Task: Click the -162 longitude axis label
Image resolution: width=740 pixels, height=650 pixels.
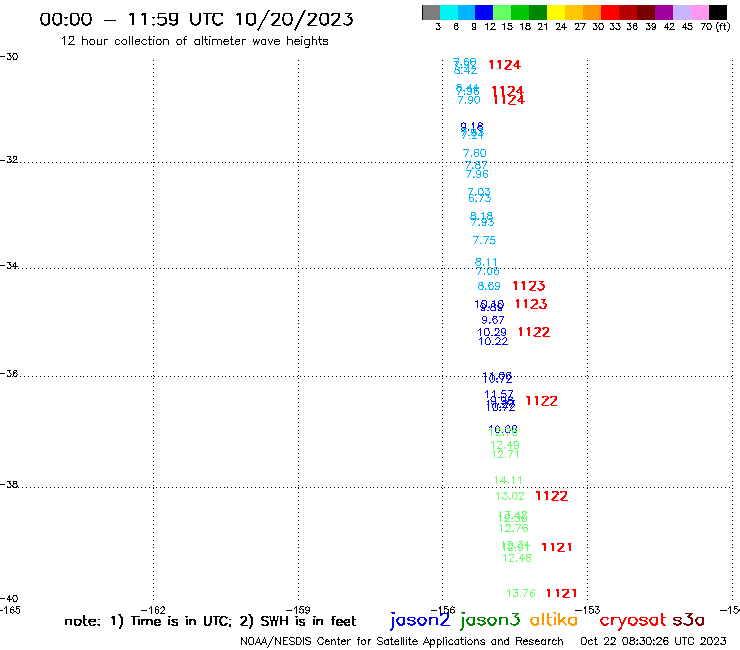Action: 153,610
